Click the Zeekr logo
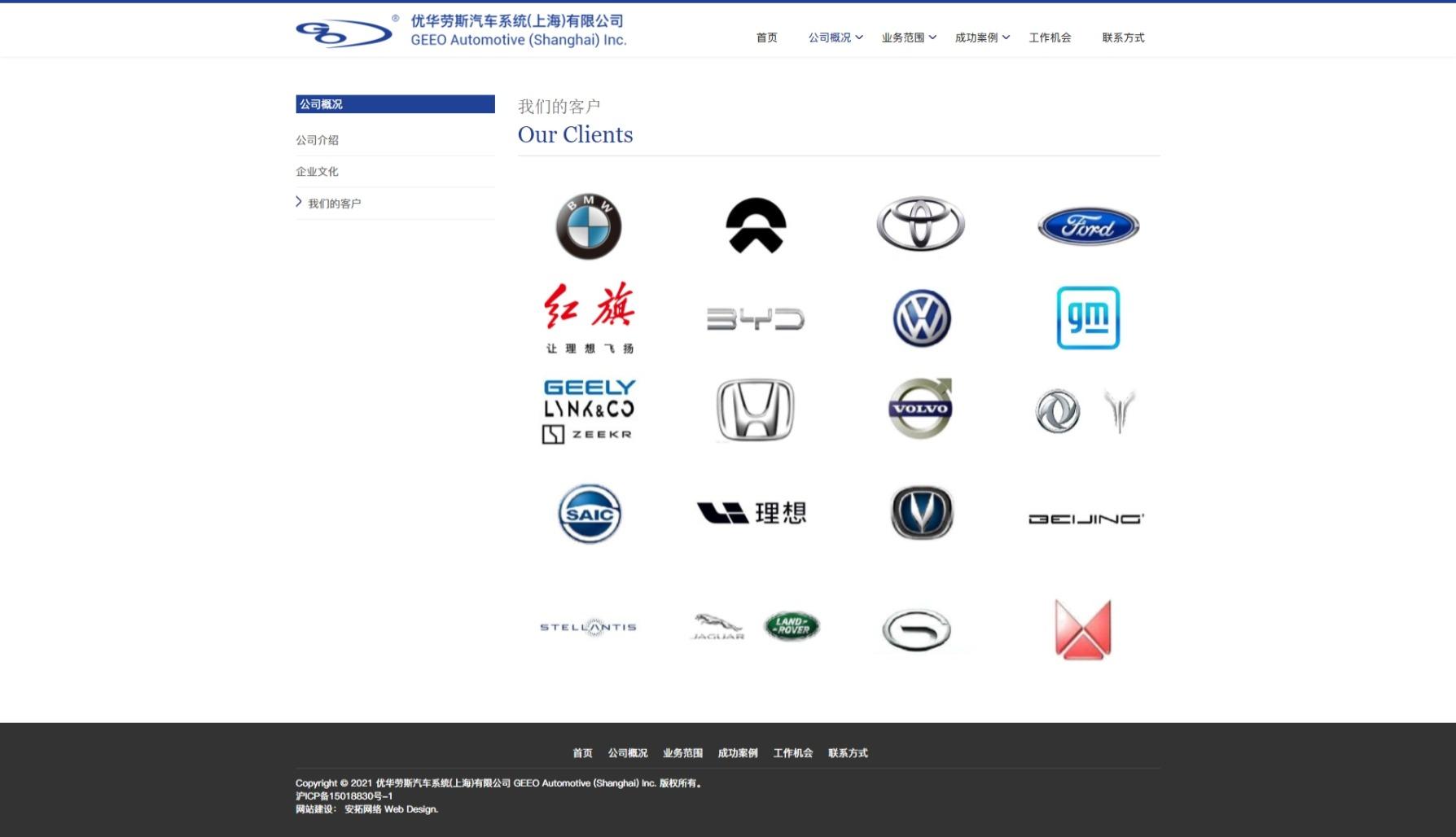This screenshot has width=1456, height=837. click(587, 434)
